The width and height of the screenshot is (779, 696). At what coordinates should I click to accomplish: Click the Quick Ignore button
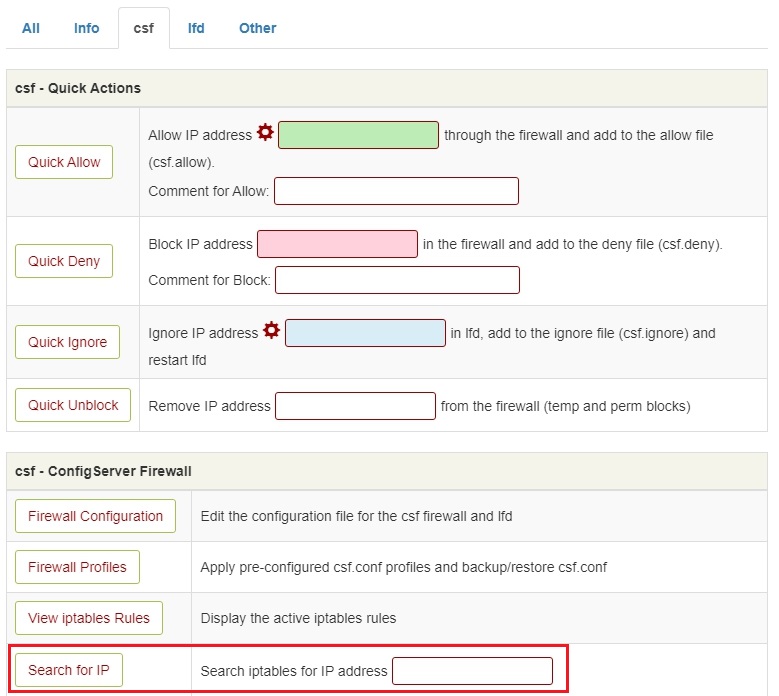pos(68,342)
